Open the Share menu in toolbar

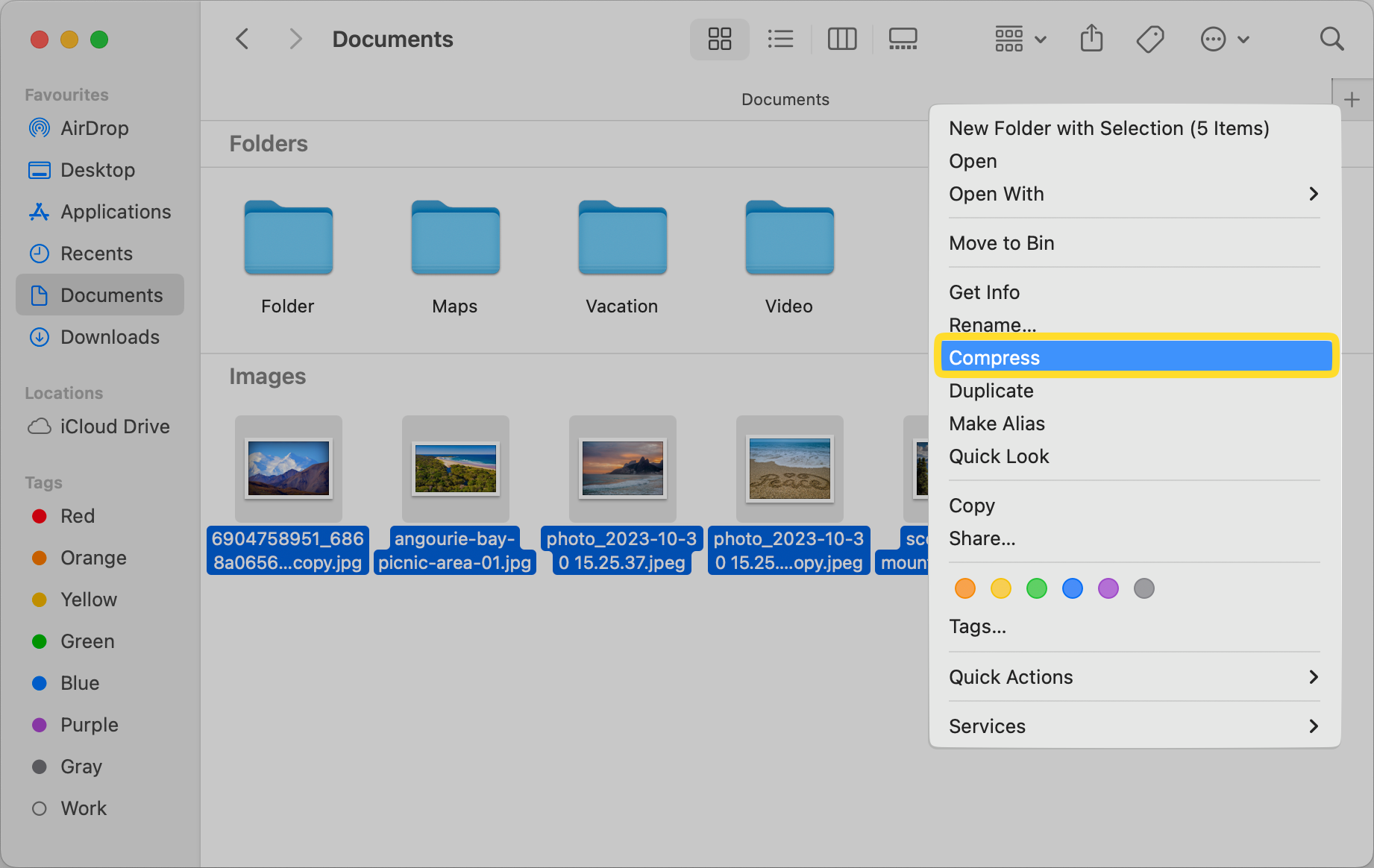(x=1091, y=39)
